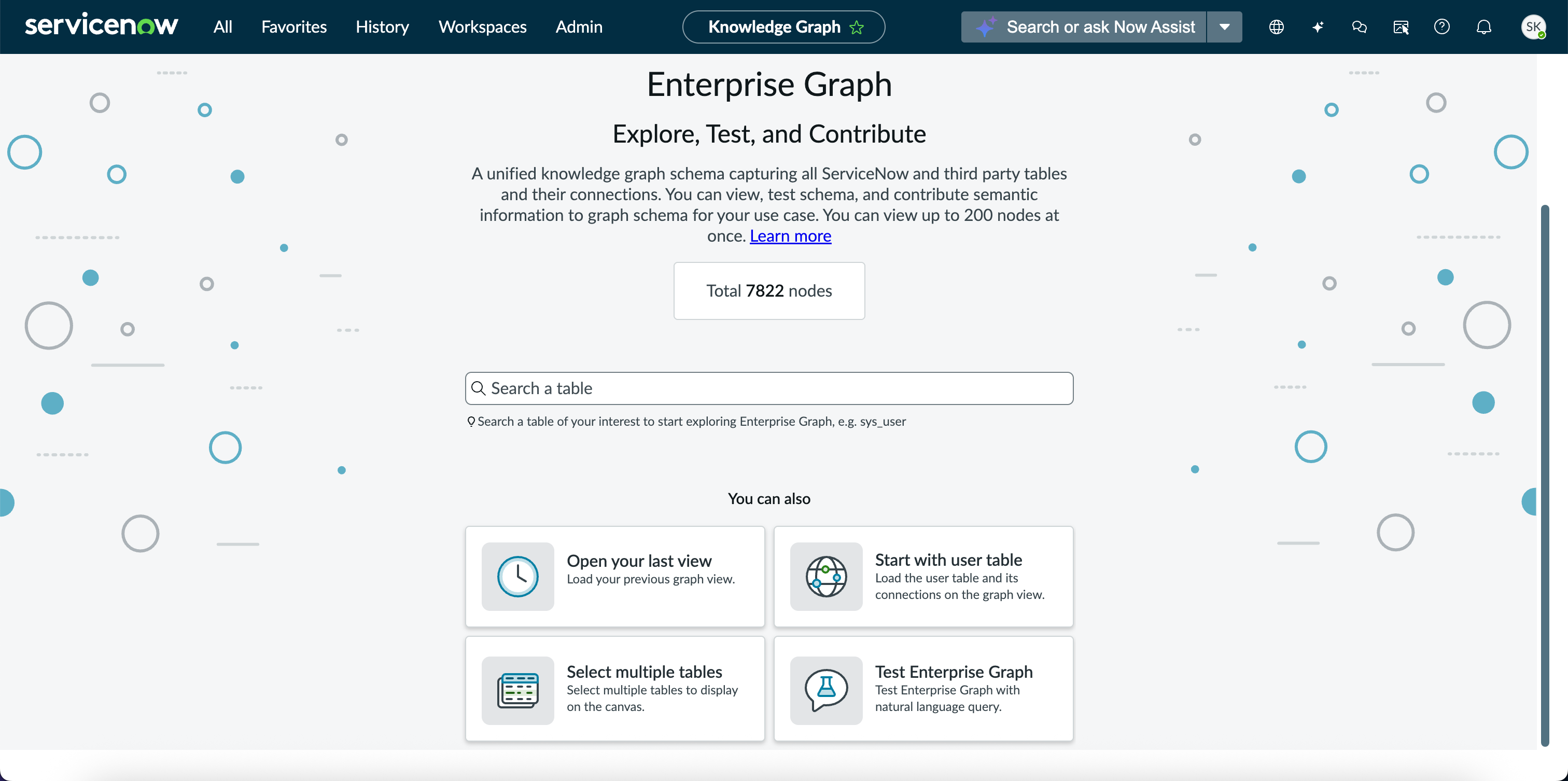
Task: Open the Open your last view card
Action: [615, 577]
